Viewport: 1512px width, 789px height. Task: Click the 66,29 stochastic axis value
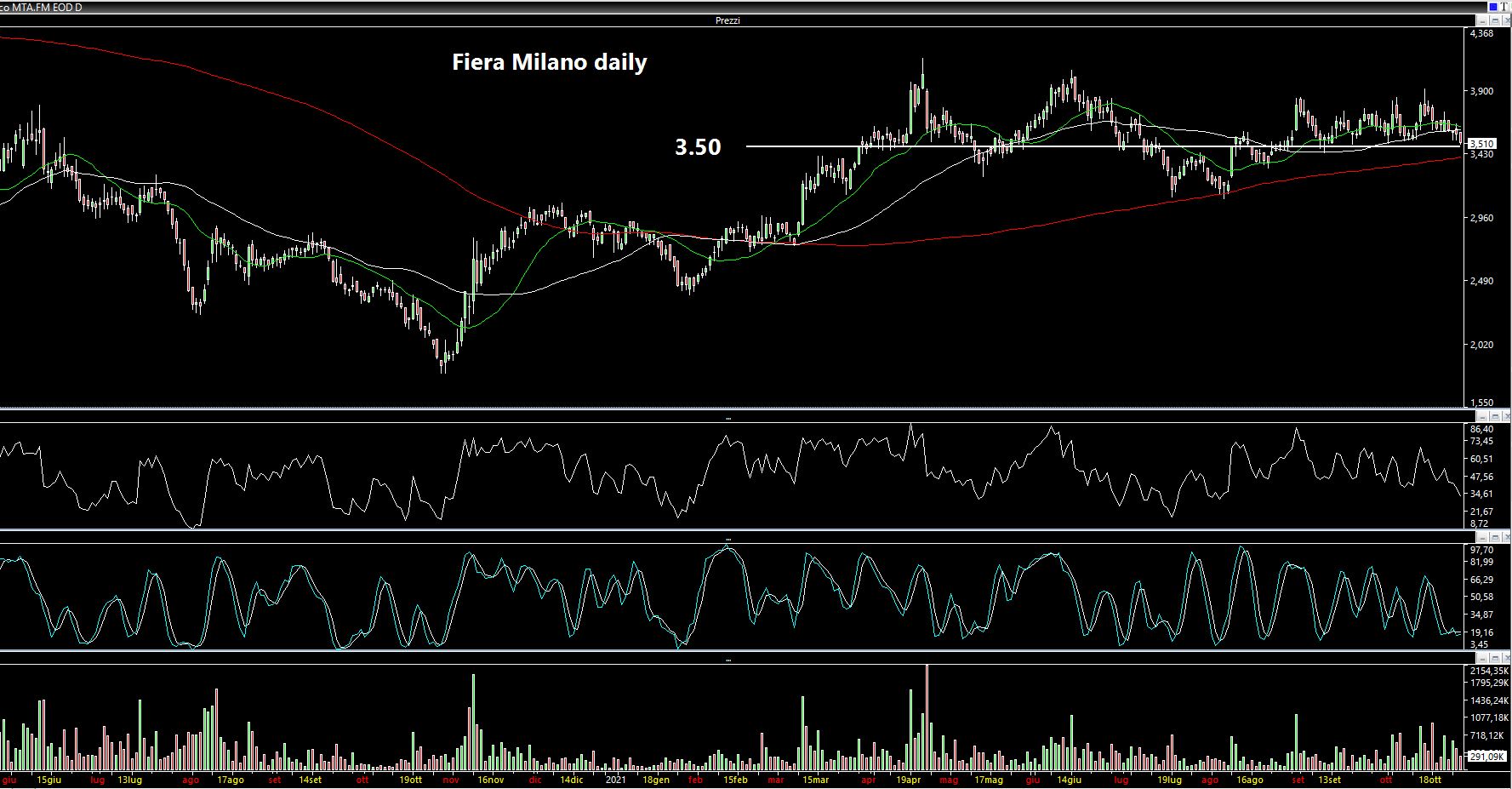point(1481,580)
